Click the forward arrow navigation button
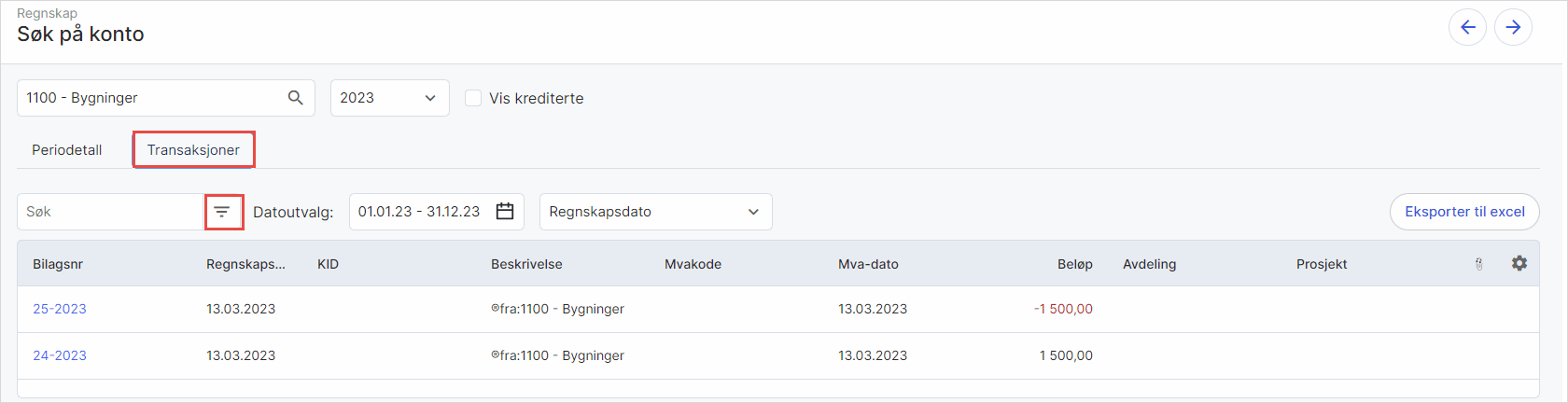The height and width of the screenshot is (403, 1568). tap(1513, 27)
